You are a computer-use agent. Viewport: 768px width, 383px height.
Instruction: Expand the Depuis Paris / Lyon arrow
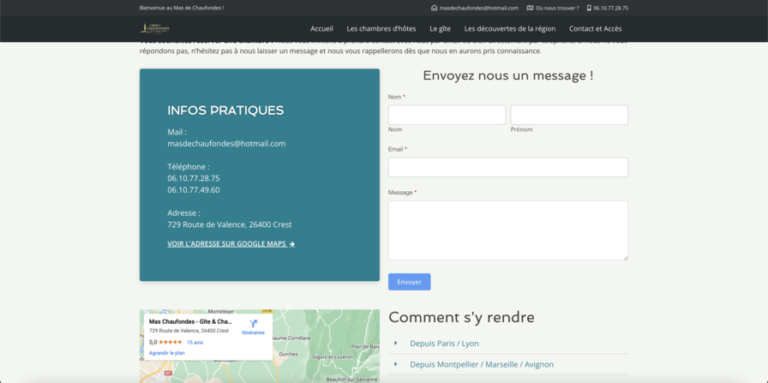pyautogui.click(x=396, y=343)
